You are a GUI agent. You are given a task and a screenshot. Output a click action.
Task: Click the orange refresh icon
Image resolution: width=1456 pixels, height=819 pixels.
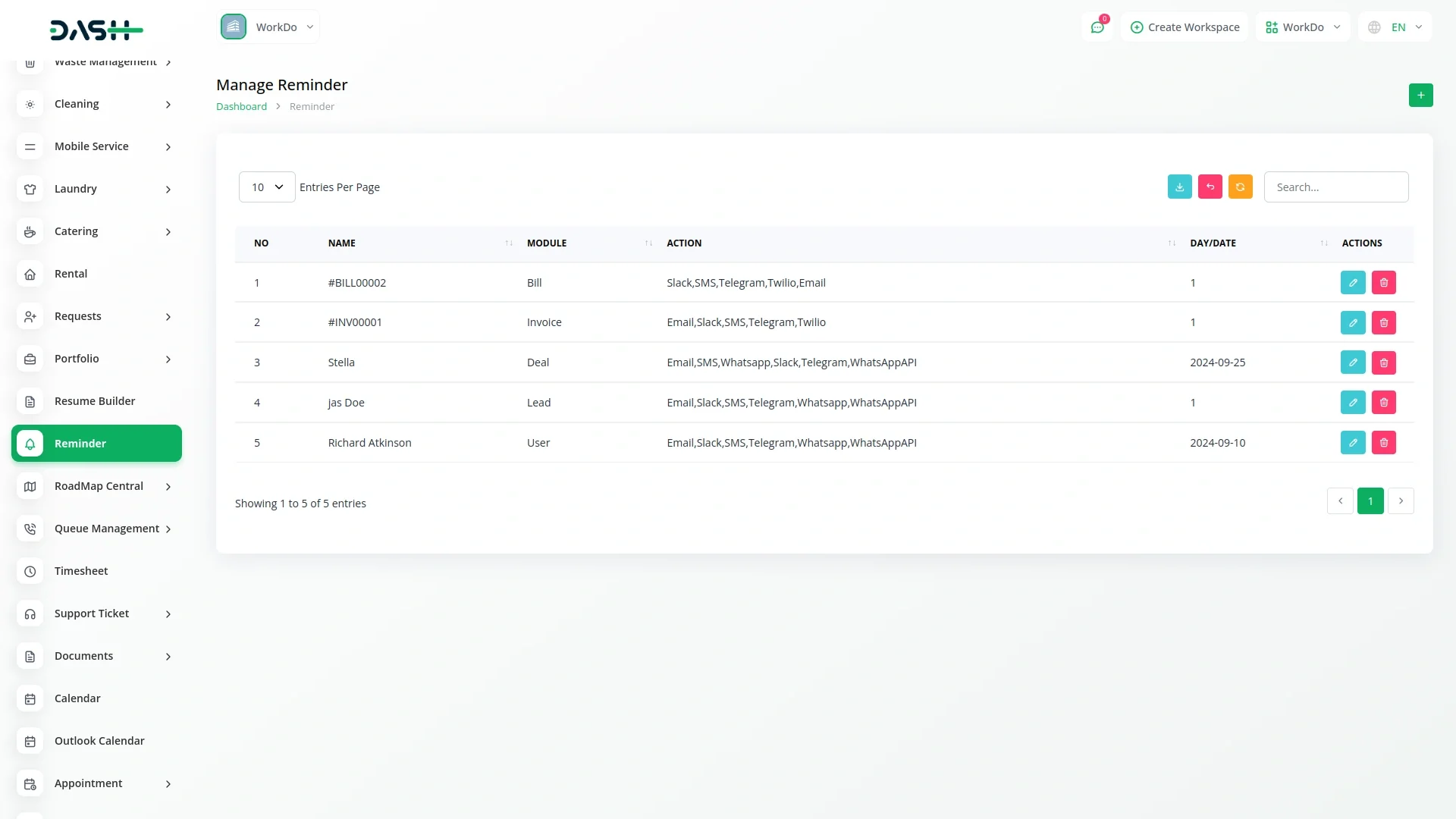[1240, 187]
